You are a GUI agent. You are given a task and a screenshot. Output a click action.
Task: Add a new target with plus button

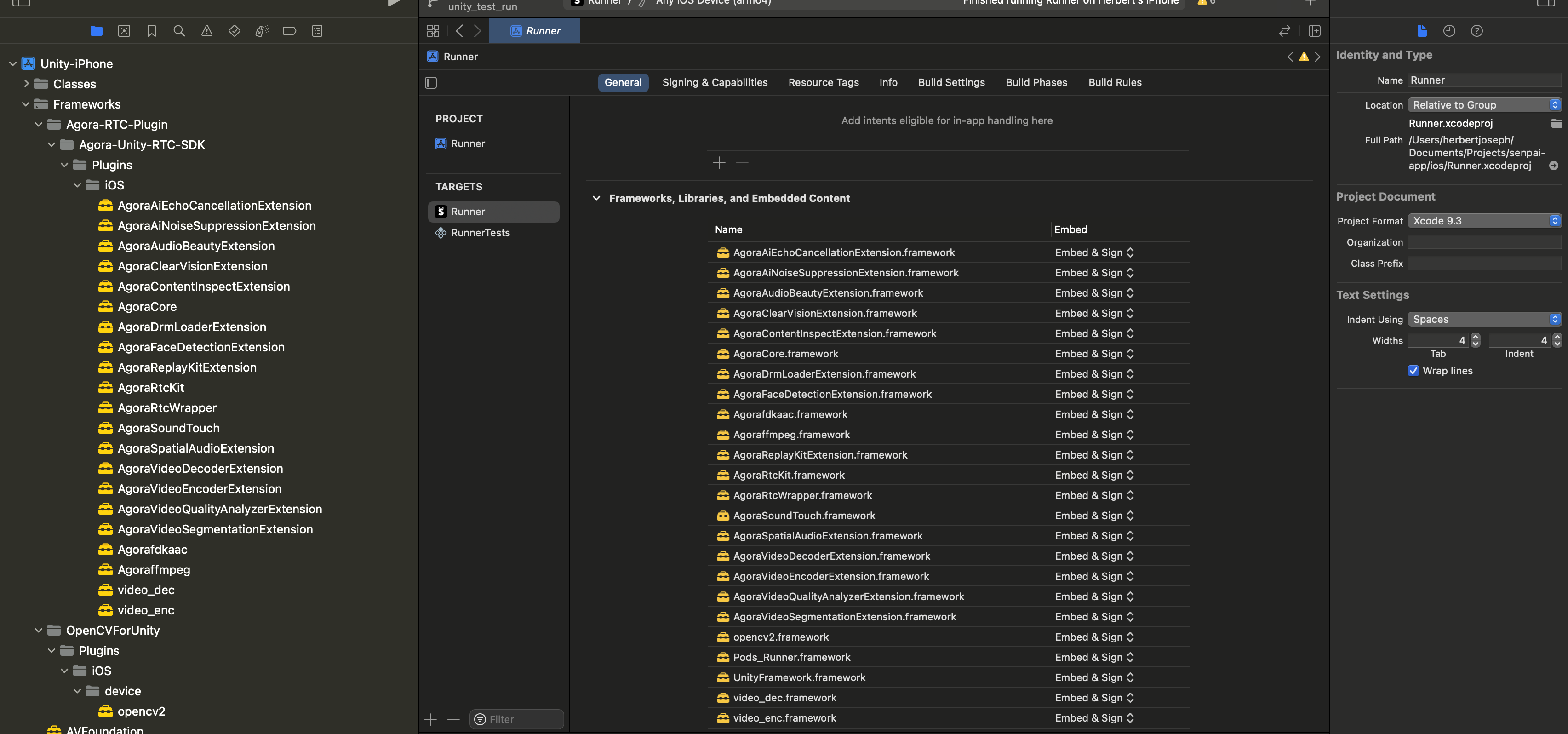431,719
